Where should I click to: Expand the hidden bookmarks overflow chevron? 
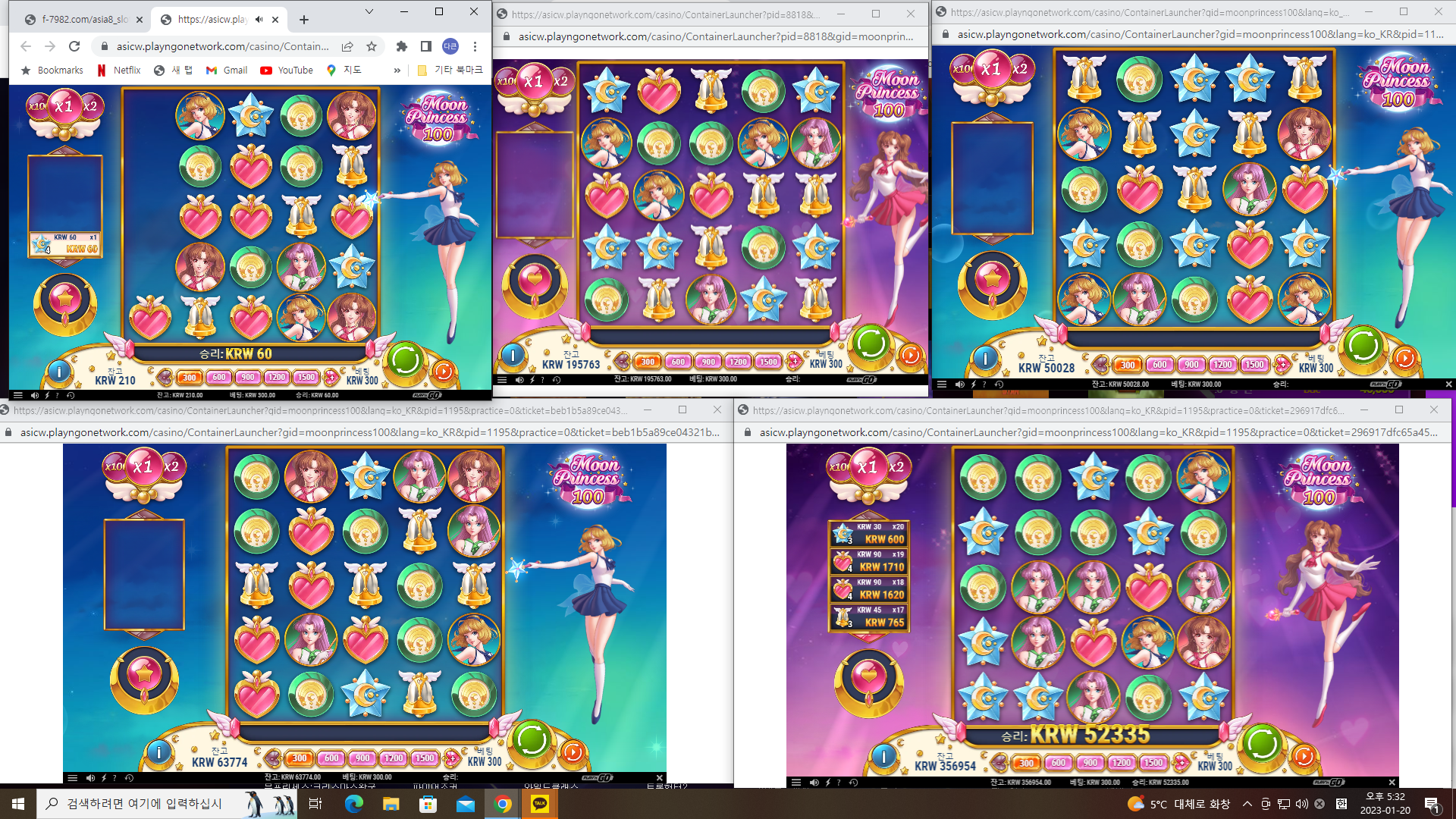pos(397,70)
